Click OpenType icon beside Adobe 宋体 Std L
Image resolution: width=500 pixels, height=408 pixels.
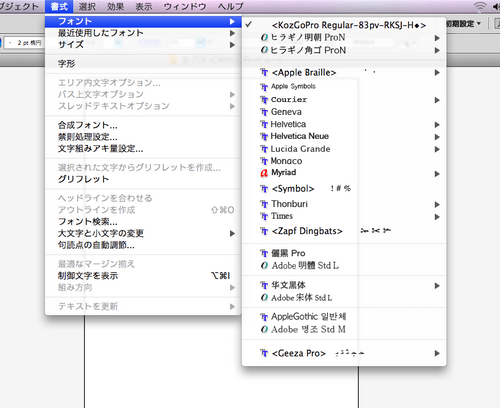[x=264, y=297]
